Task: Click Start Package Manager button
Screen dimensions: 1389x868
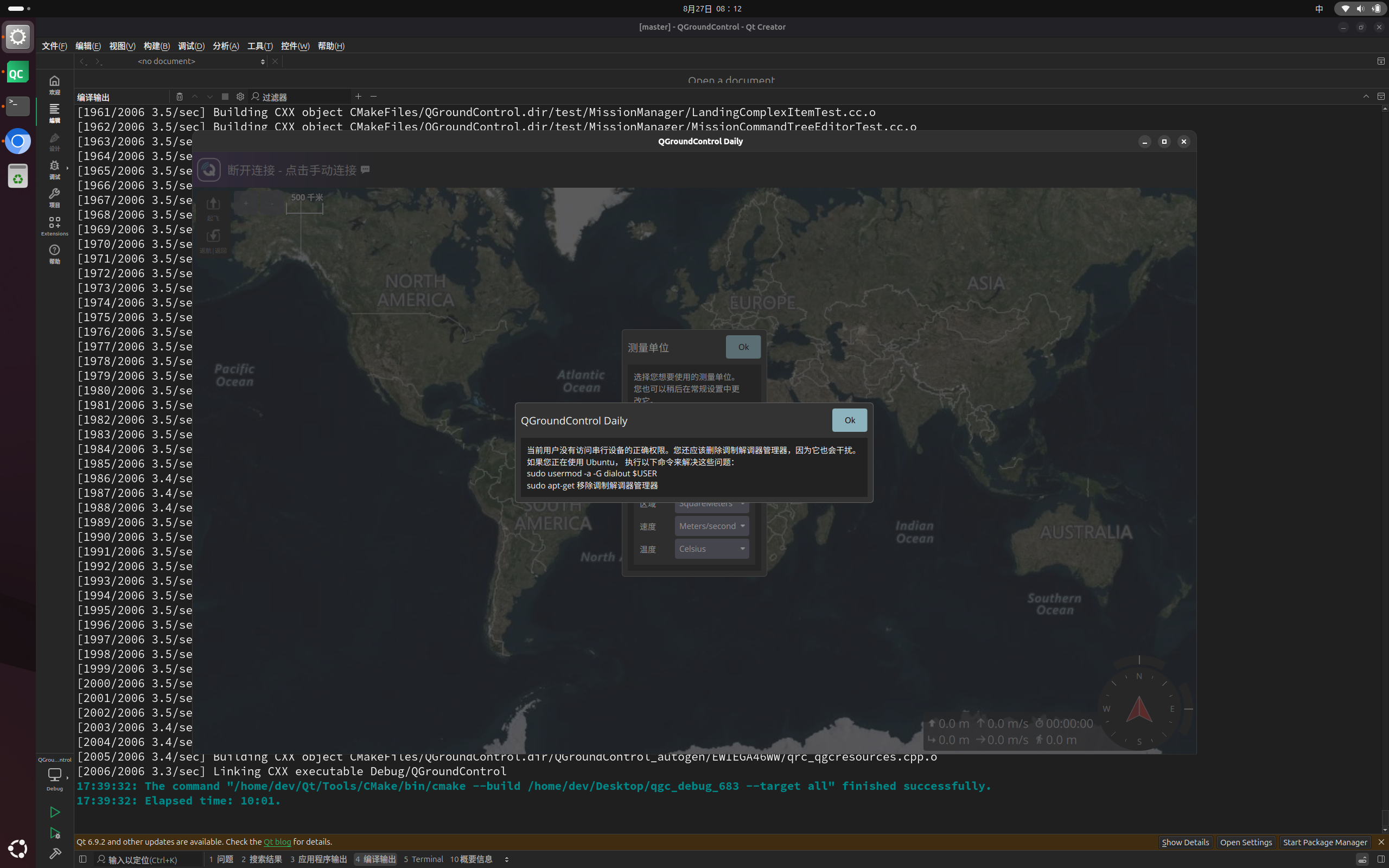Action: coord(1325,842)
